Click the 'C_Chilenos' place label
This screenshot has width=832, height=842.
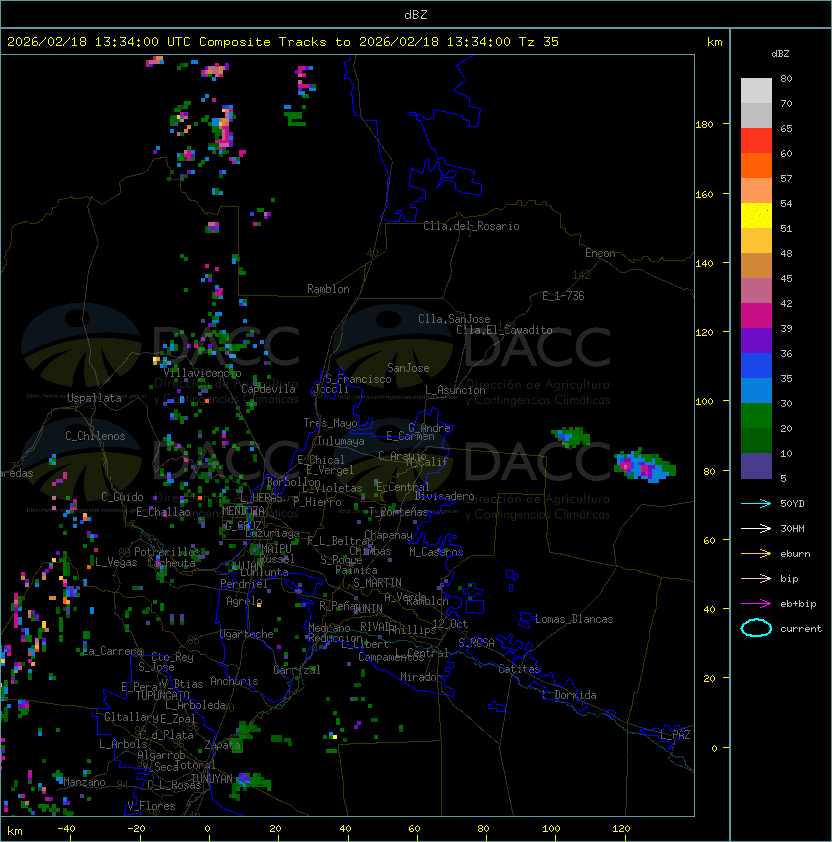[x=95, y=436]
